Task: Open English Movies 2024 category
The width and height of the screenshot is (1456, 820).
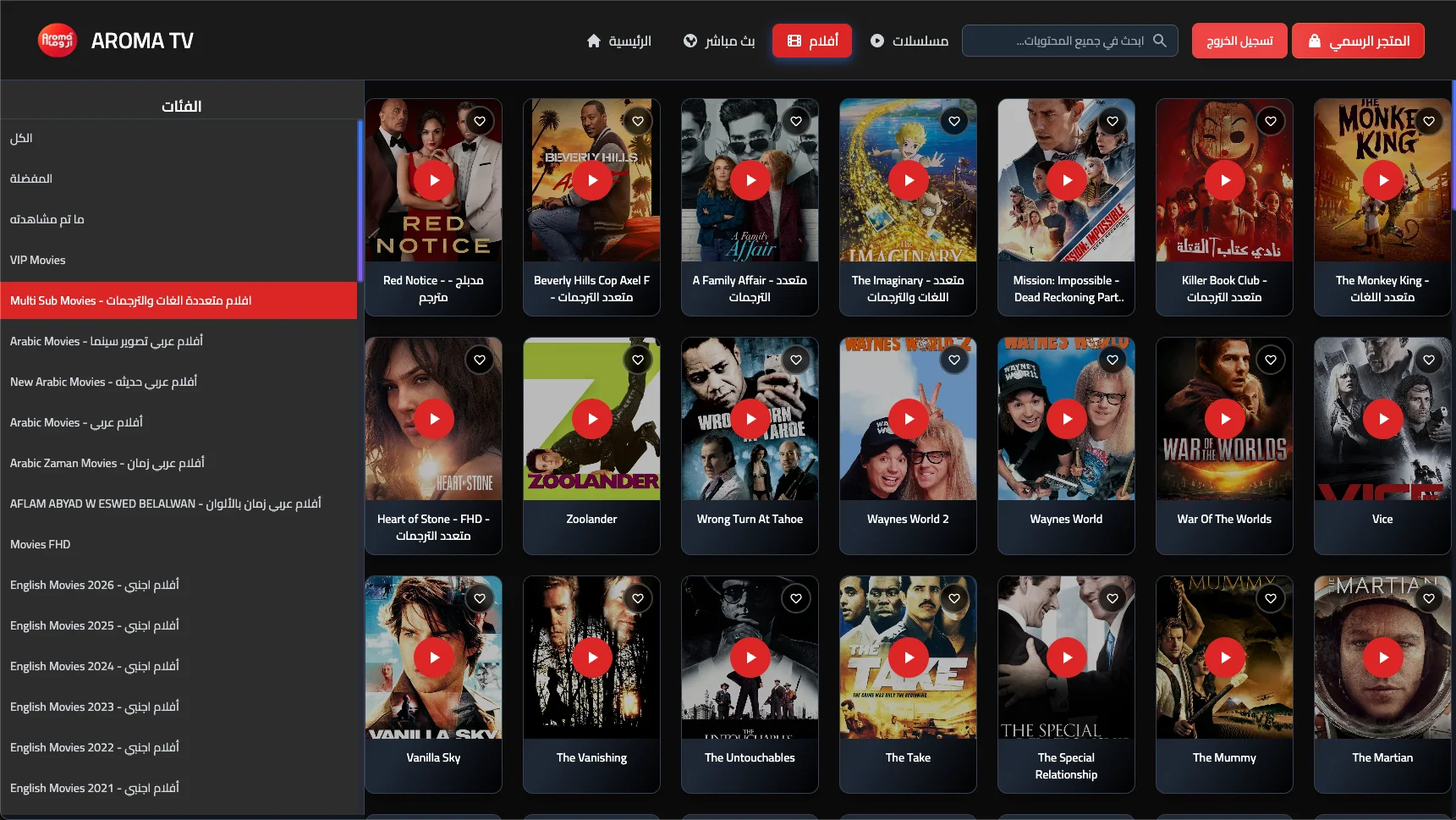Action: point(179,667)
